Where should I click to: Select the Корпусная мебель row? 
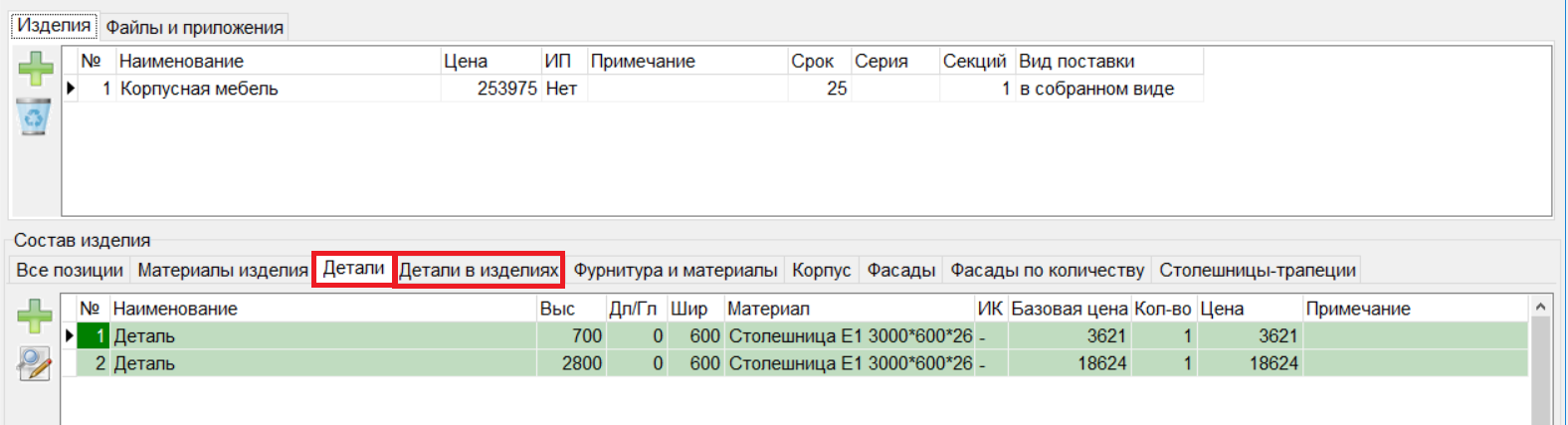[199, 89]
